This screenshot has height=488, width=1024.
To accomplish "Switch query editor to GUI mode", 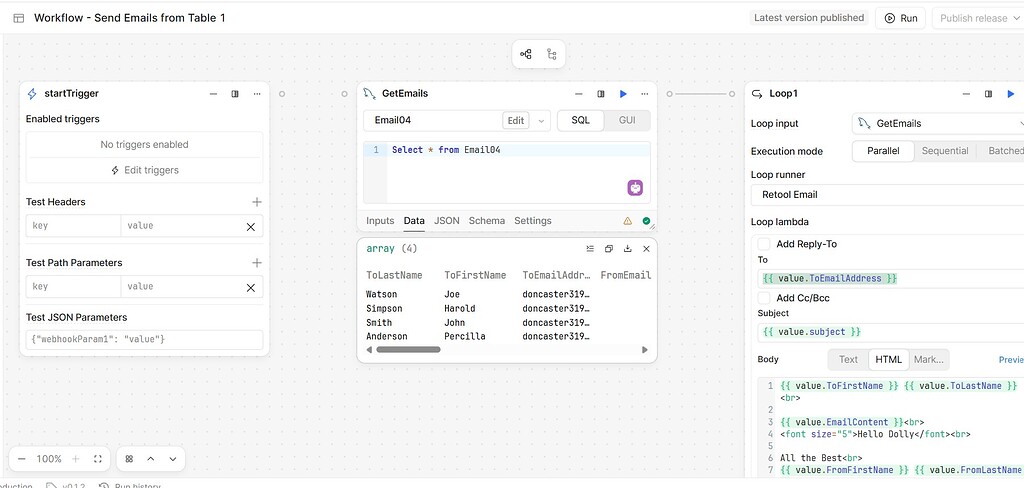I will (627, 120).
